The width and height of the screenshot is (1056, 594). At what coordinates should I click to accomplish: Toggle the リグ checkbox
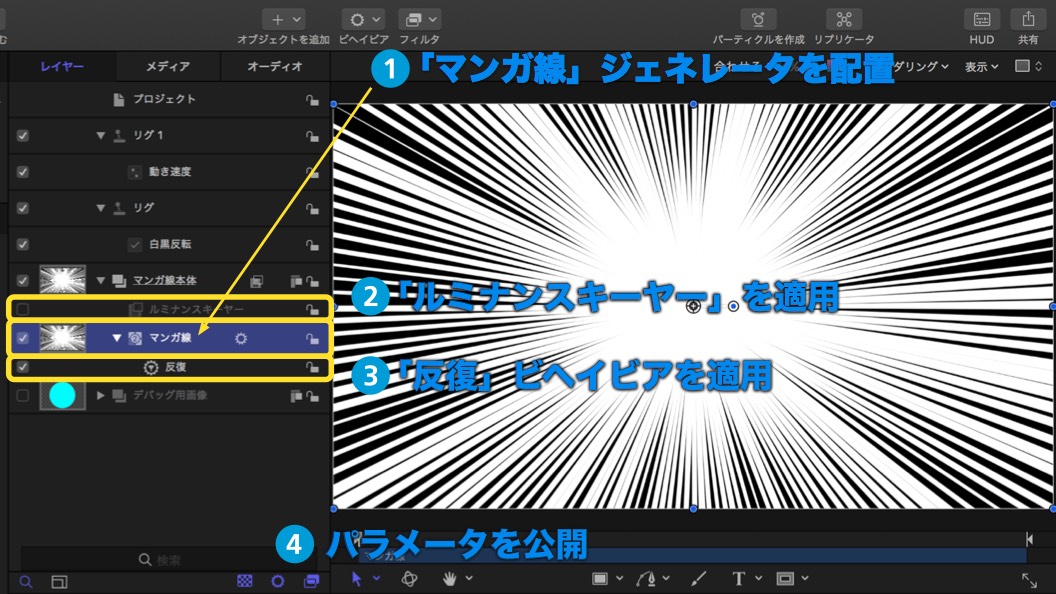point(23,208)
